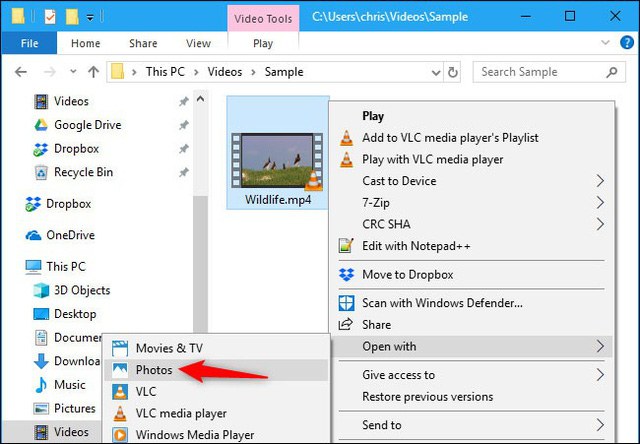640x444 pixels.
Task: Select the OneDrive cloud icon
Action: (x=31, y=235)
